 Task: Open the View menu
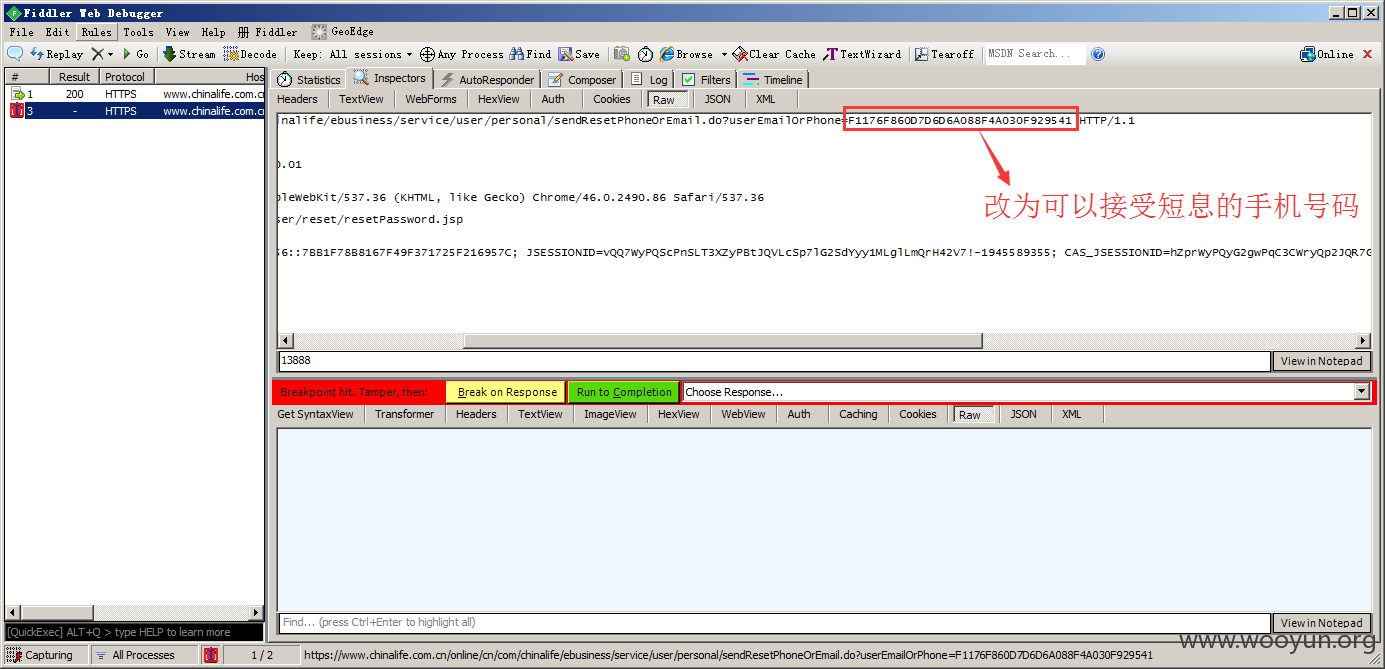177,32
